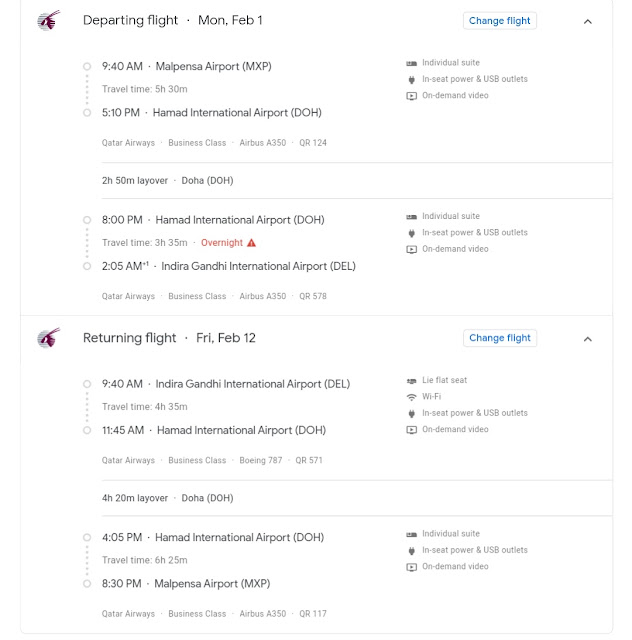Click On-demand video icon on QR 117 leg
Screen dimensions: 632x640
pos(412,567)
